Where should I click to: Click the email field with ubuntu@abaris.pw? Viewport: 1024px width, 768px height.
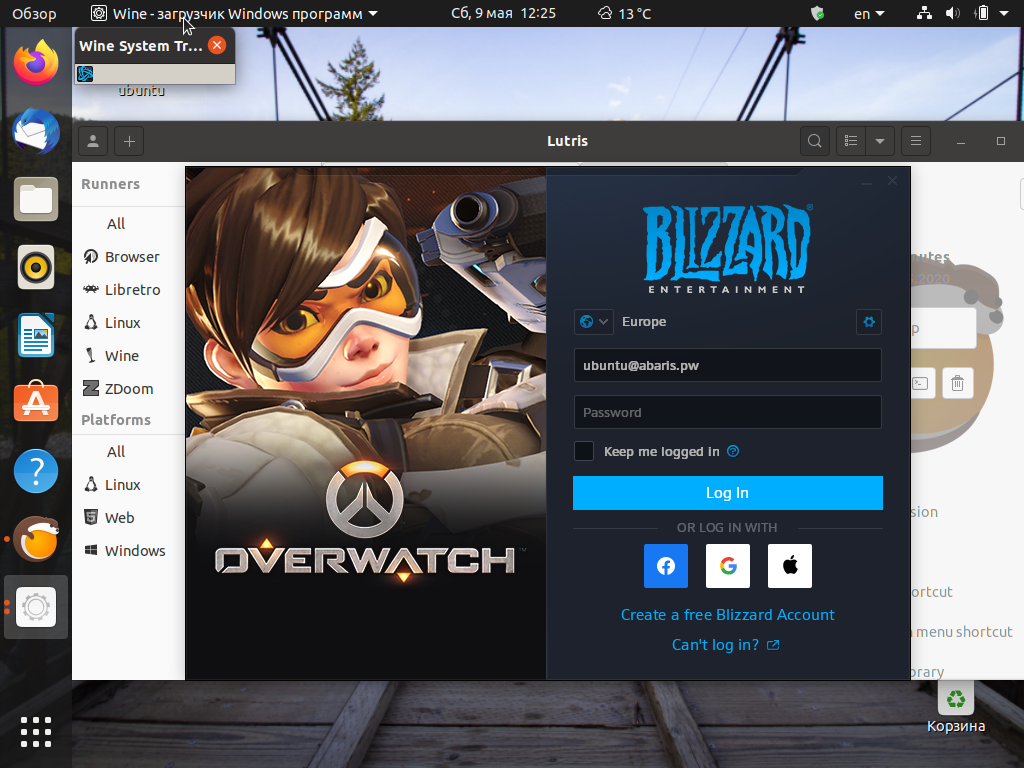[728, 365]
